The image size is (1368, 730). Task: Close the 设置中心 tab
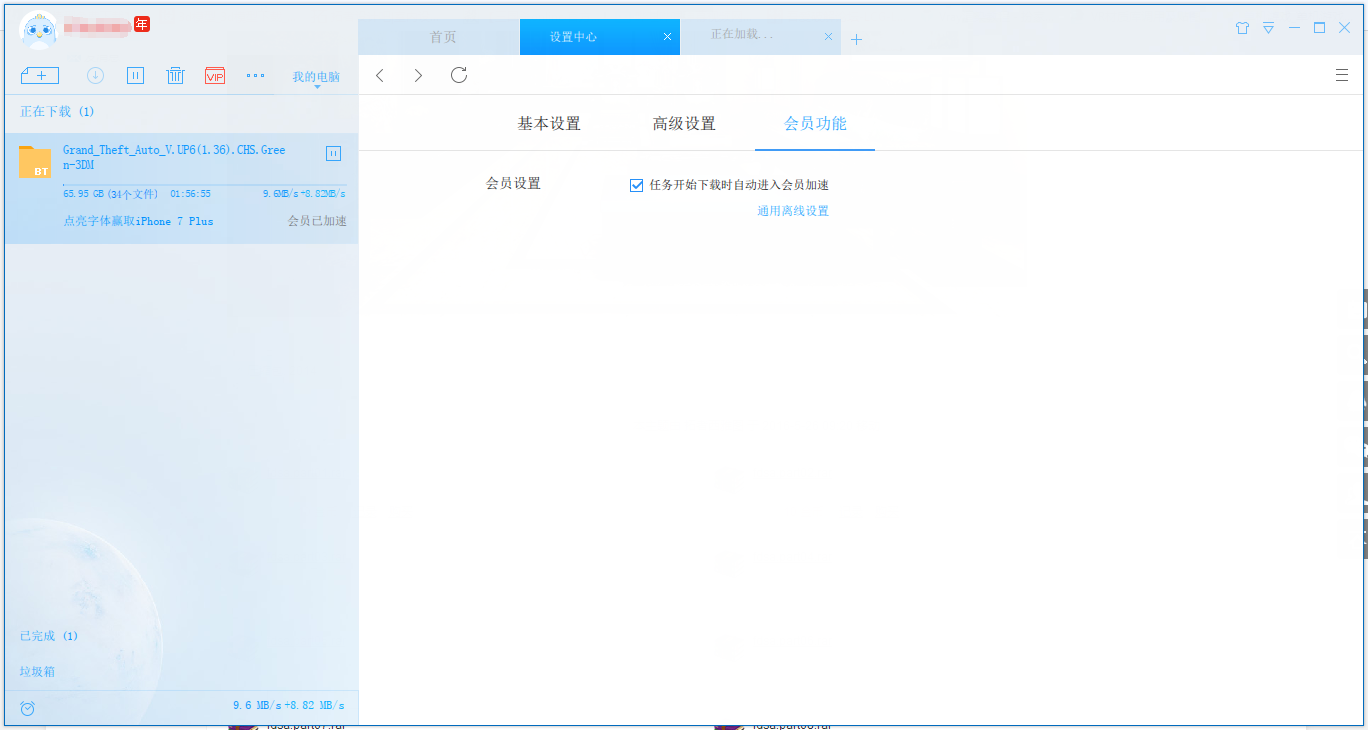(667, 37)
